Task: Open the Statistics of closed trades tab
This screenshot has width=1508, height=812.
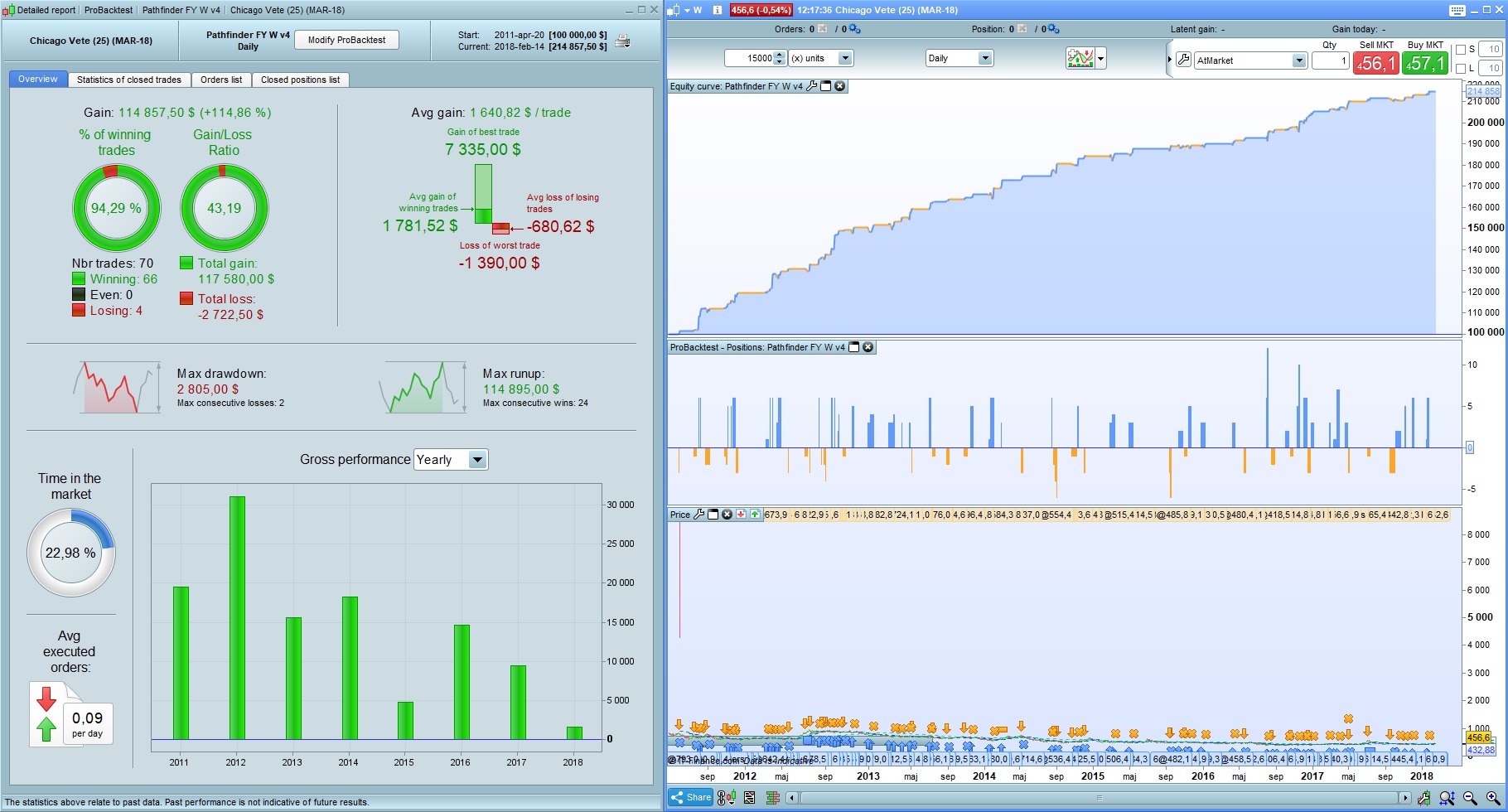Action: (129, 80)
